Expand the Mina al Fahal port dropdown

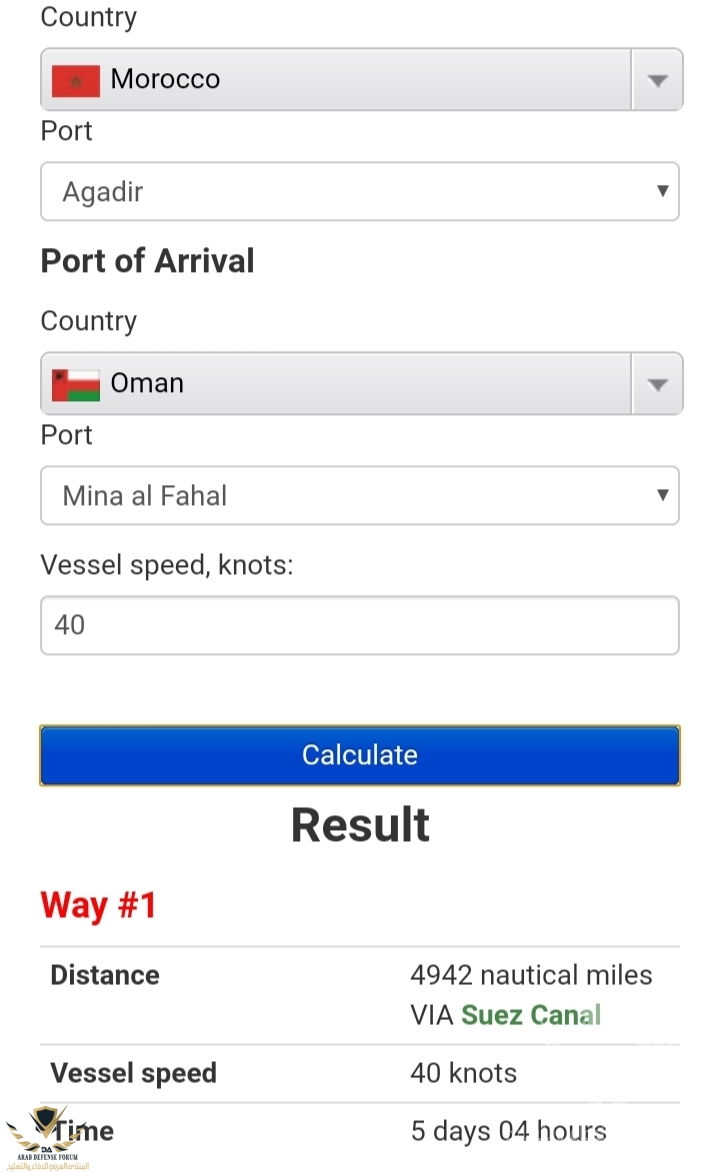[360, 495]
